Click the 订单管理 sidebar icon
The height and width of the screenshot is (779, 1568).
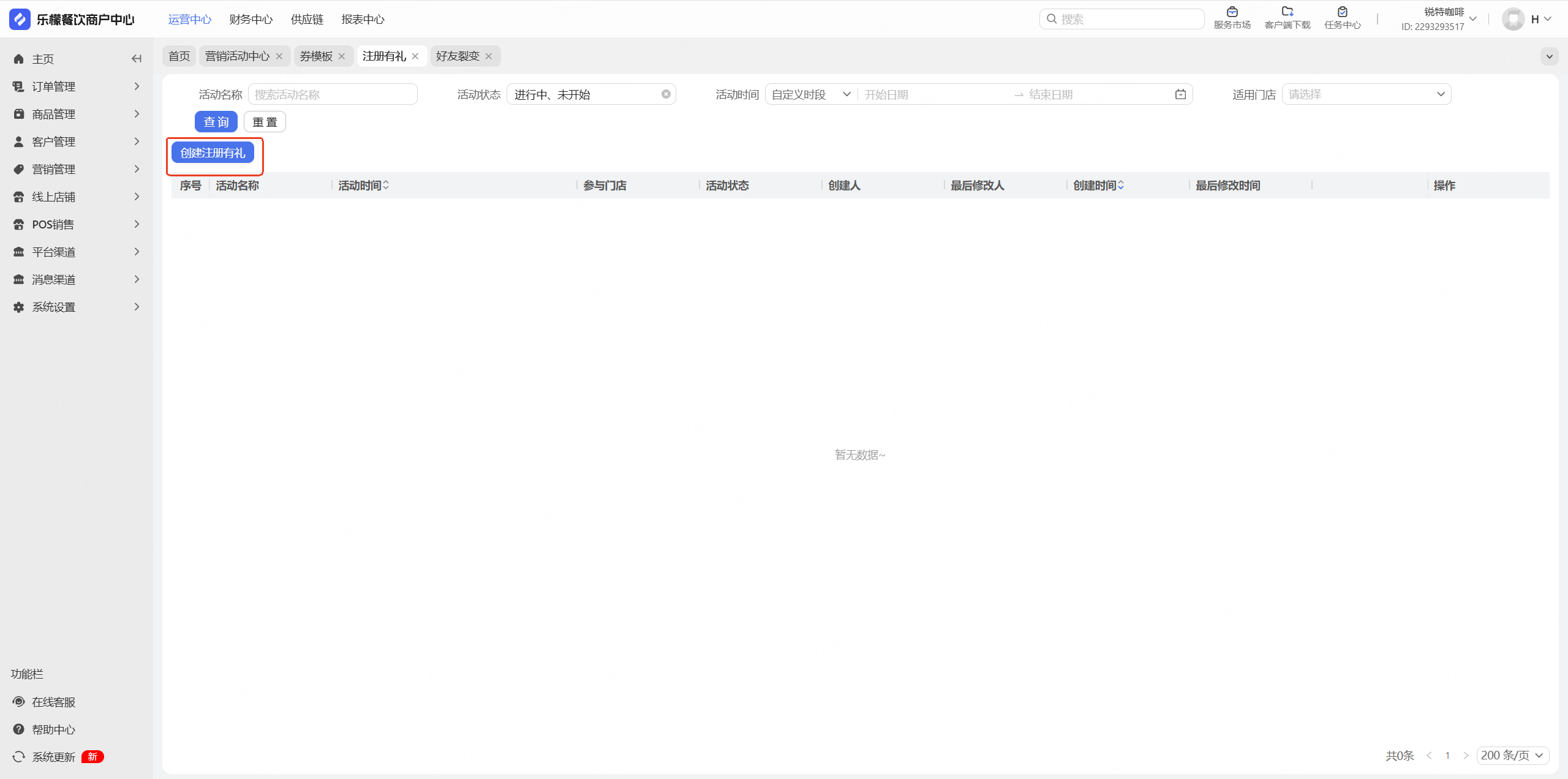(x=19, y=86)
